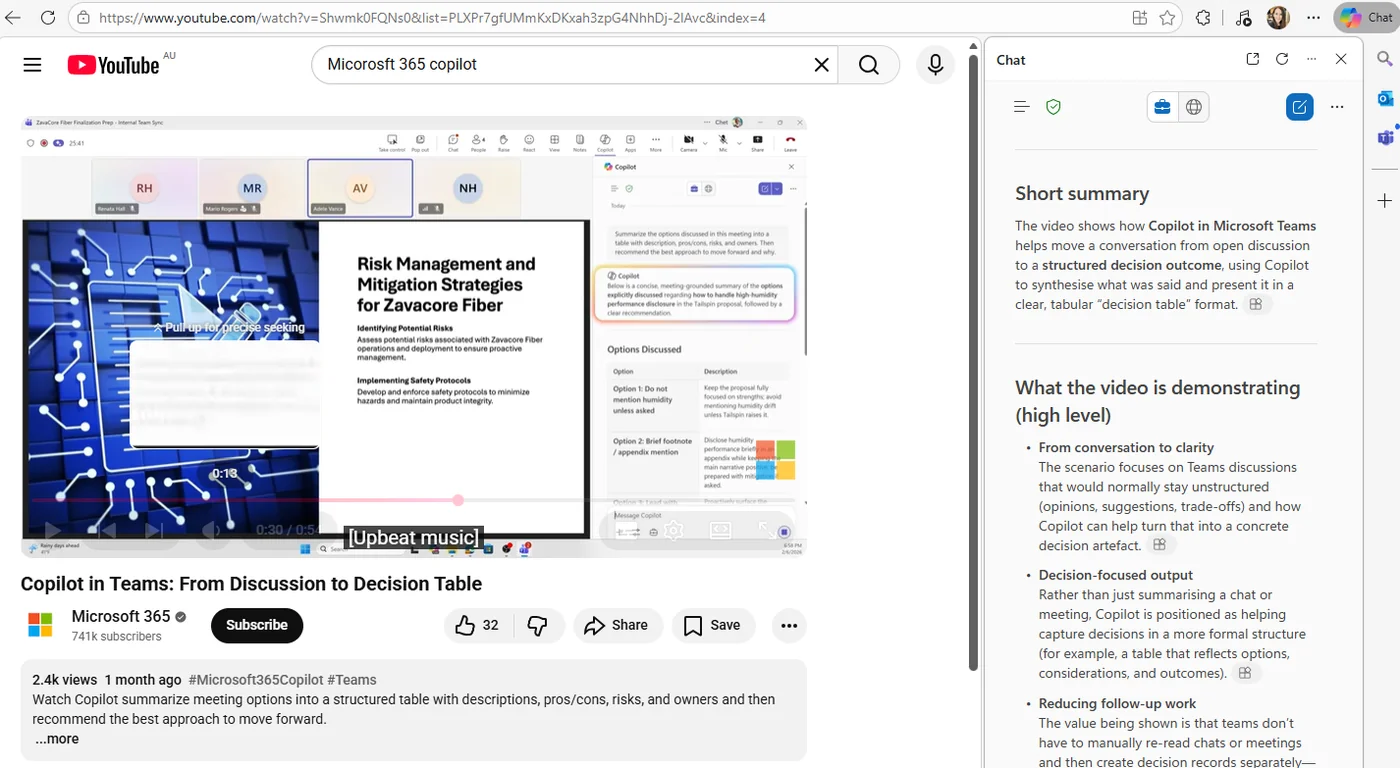This screenshot has height=768, width=1400.
Task: Add a new app to the sidebar
Action: [1385, 201]
